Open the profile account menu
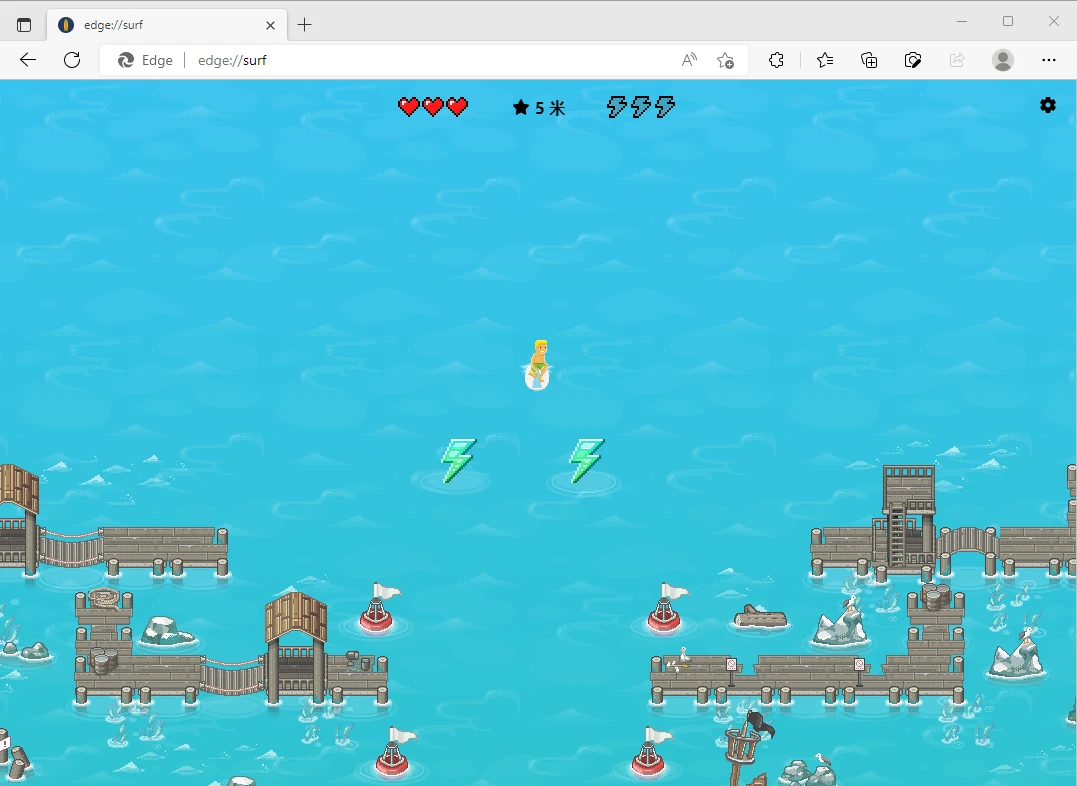The height and width of the screenshot is (786, 1077). [x=1003, y=60]
